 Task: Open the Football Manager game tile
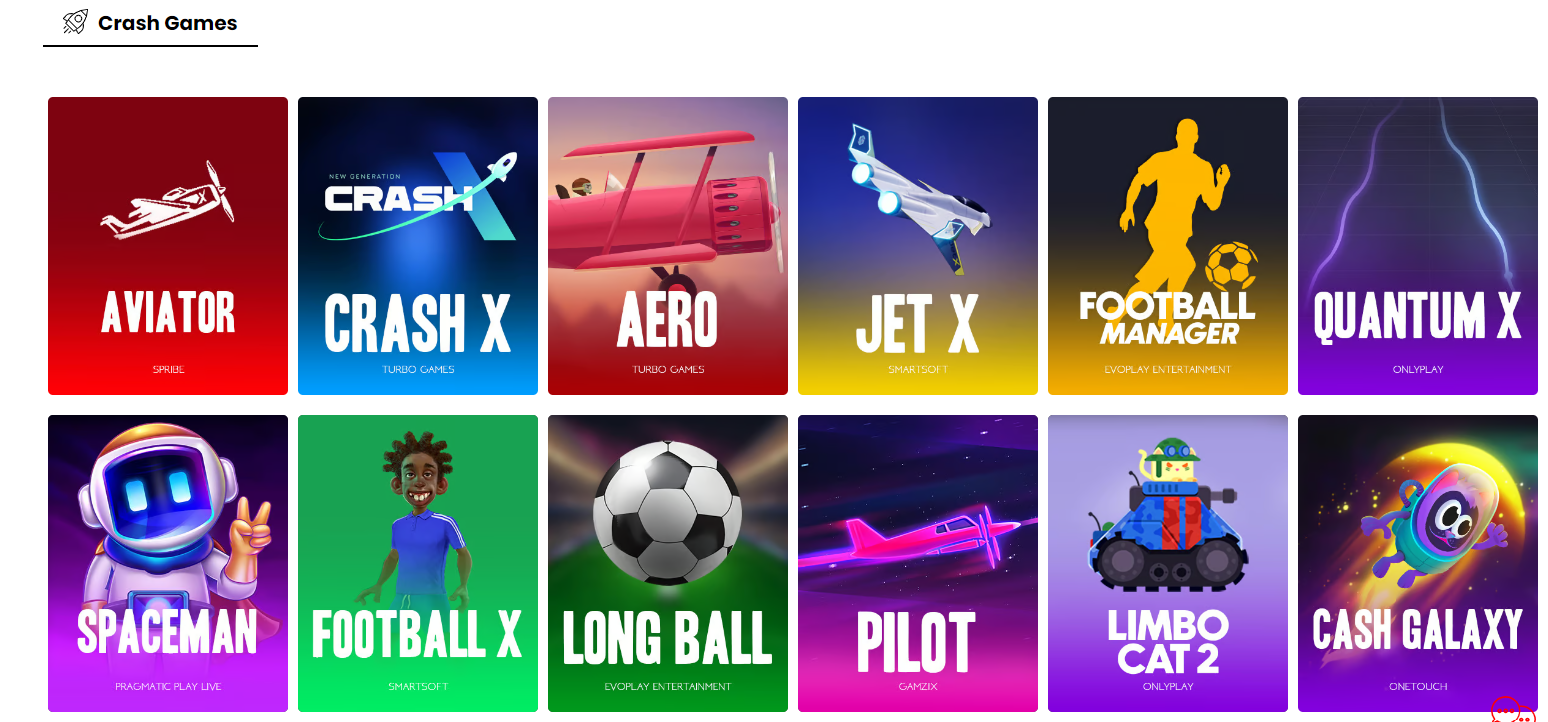[x=1168, y=246]
